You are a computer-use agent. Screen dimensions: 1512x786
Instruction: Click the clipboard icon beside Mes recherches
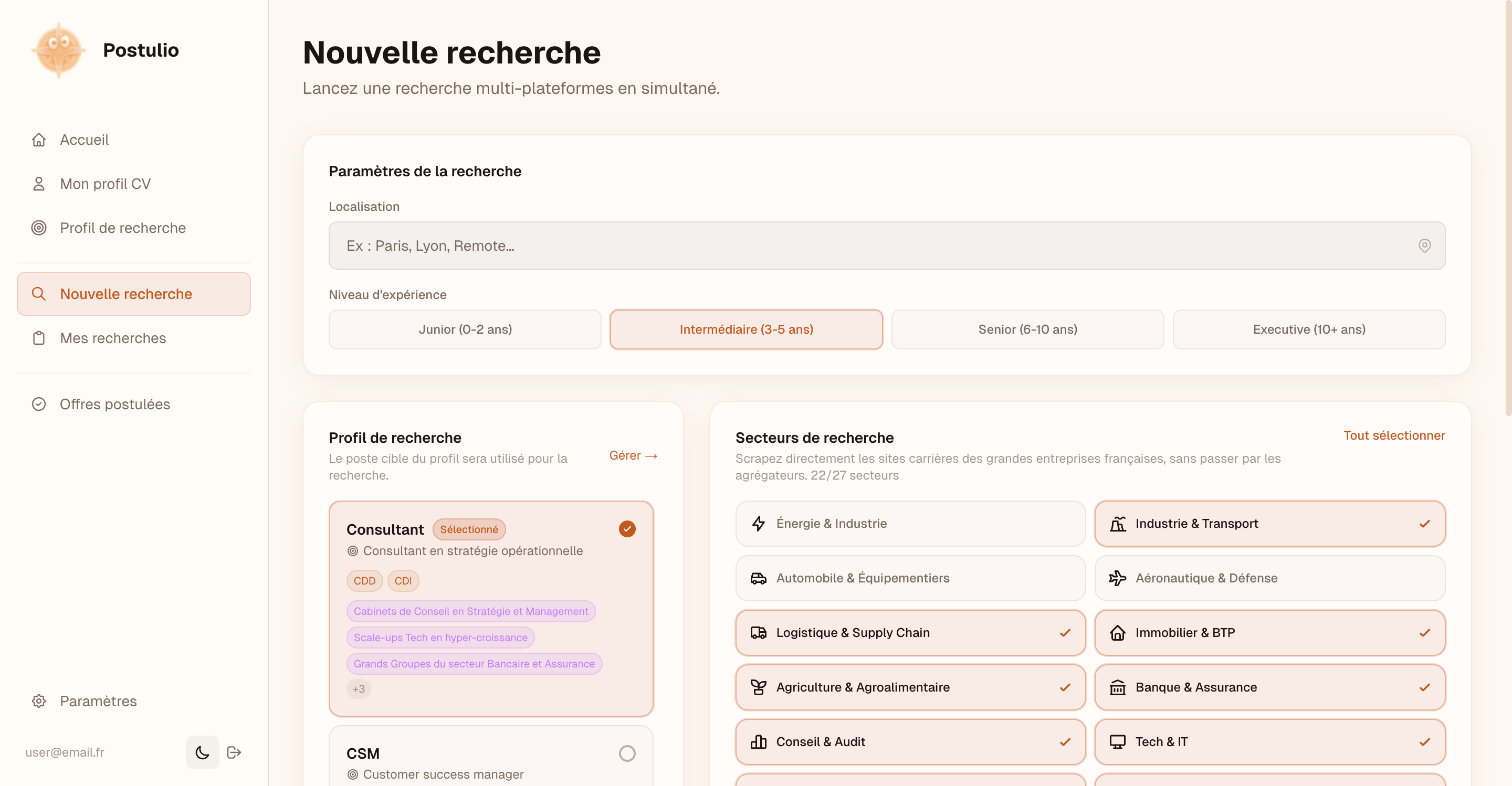pyautogui.click(x=39, y=338)
